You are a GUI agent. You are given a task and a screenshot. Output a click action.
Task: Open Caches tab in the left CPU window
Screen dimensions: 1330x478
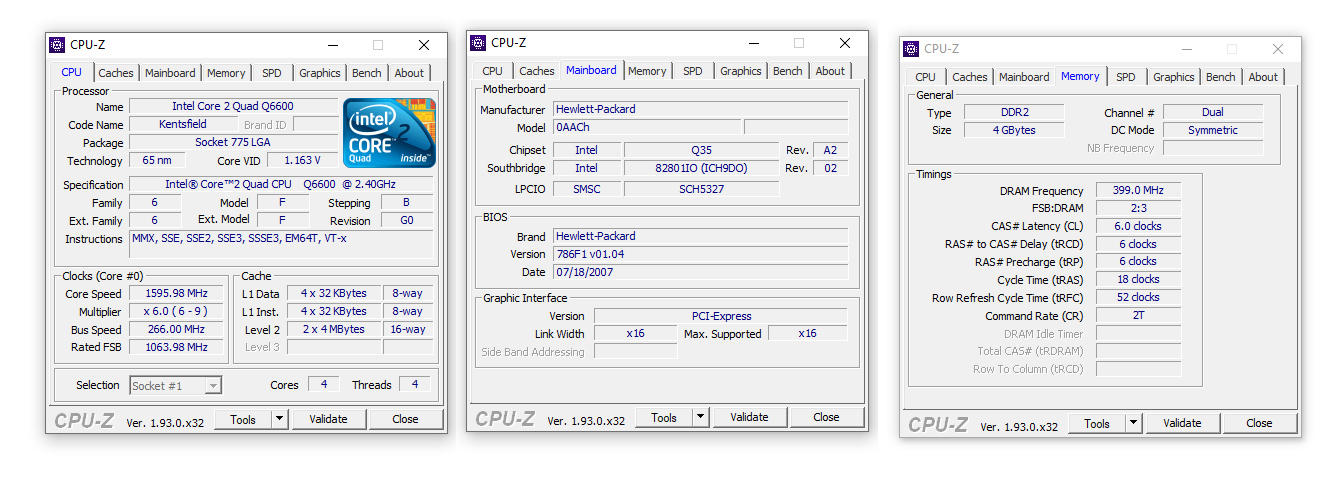click(116, 73)
